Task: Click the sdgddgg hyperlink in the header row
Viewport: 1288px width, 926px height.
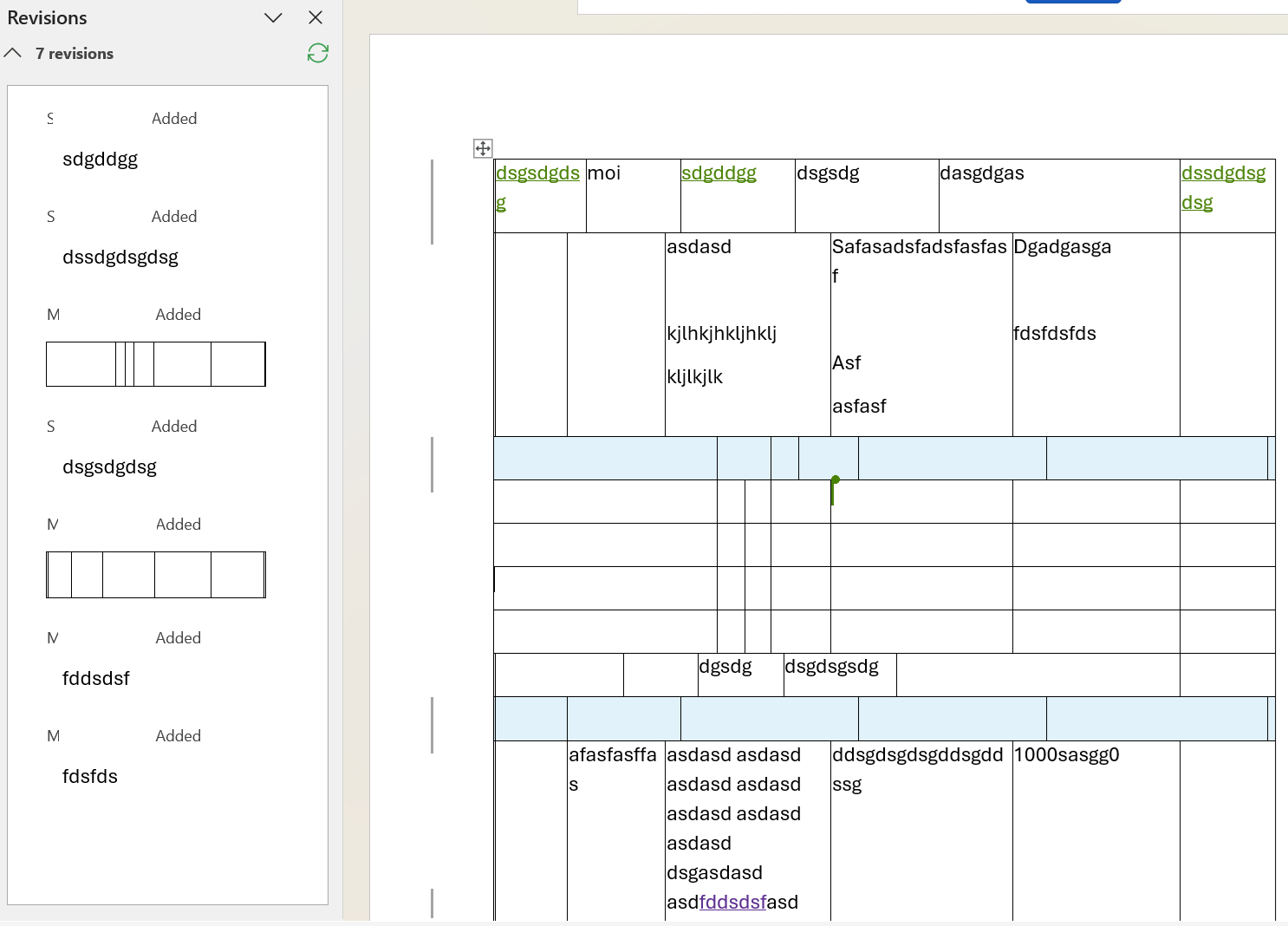Action: (x=719, y=173)
